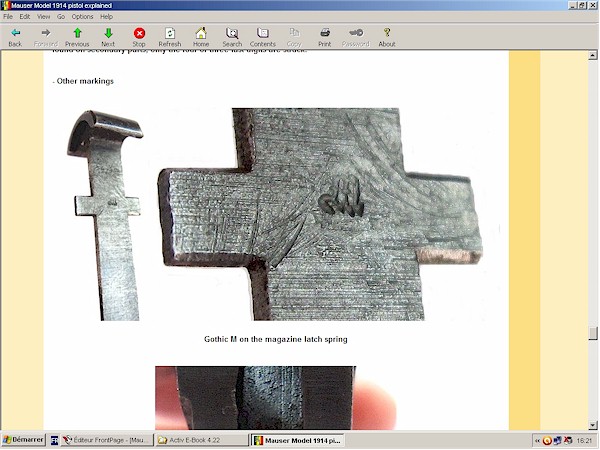
Task: Open the Démarrer start button
Action: pos(23,440)
